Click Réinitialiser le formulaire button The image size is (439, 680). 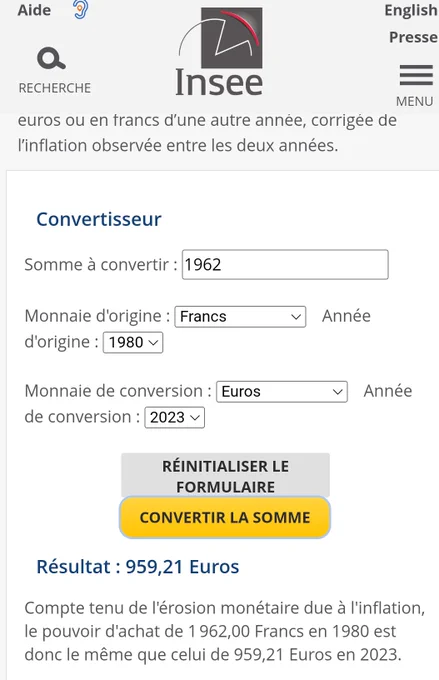coord(225,476)
